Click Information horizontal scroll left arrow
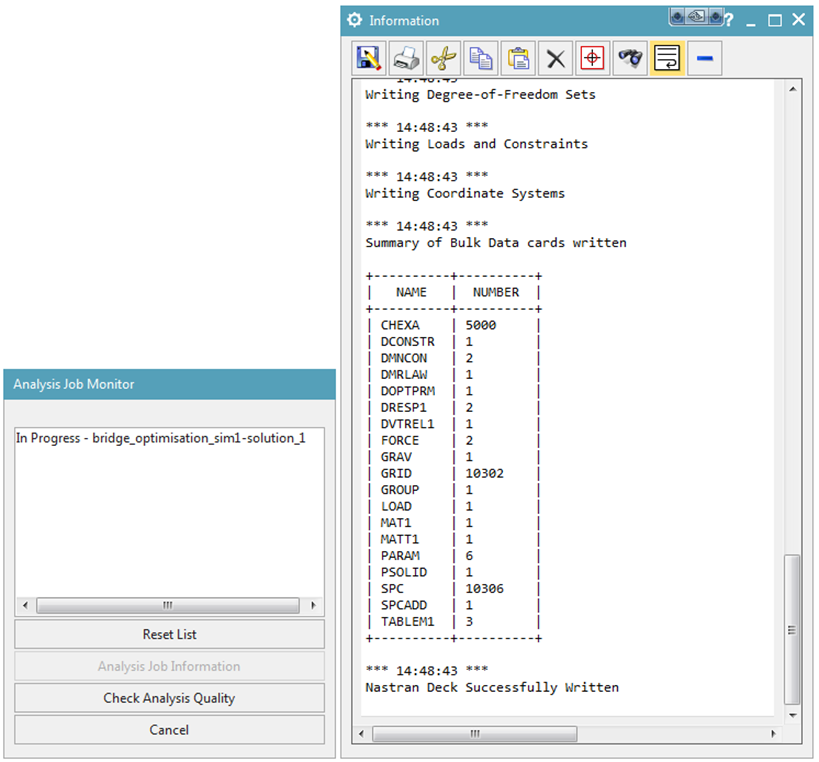The image size is (819, 762). click(x=361, y=734)
